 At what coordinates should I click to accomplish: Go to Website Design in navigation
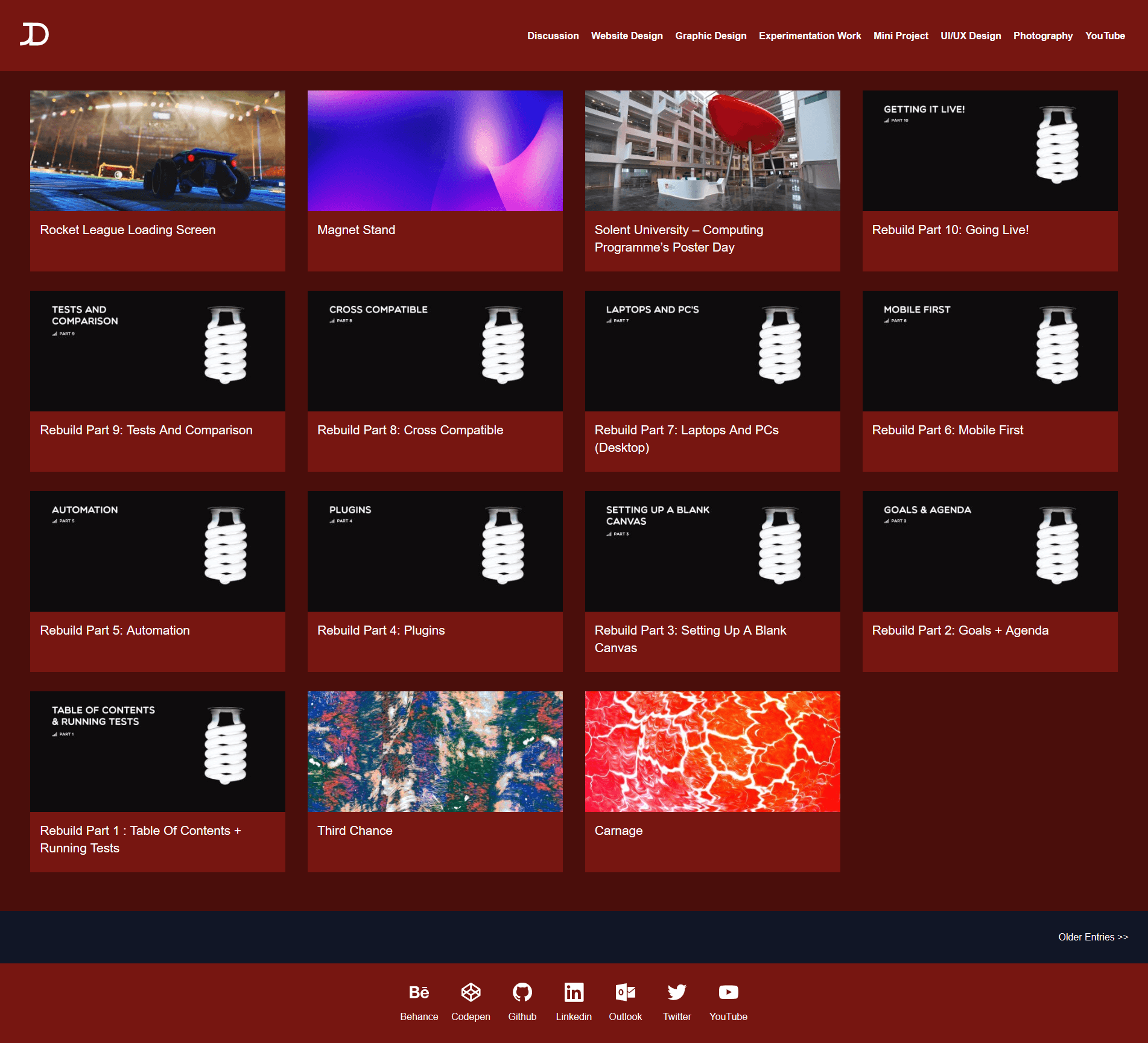click(x=627, y=36)
